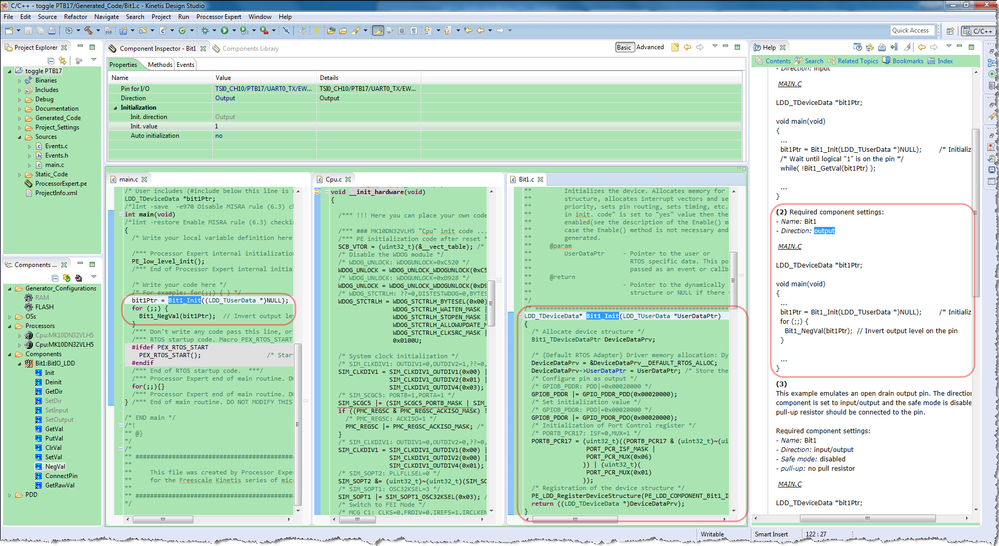Open the Components Library tab
The height and width of the screenshot is (546, 999).
250,48
